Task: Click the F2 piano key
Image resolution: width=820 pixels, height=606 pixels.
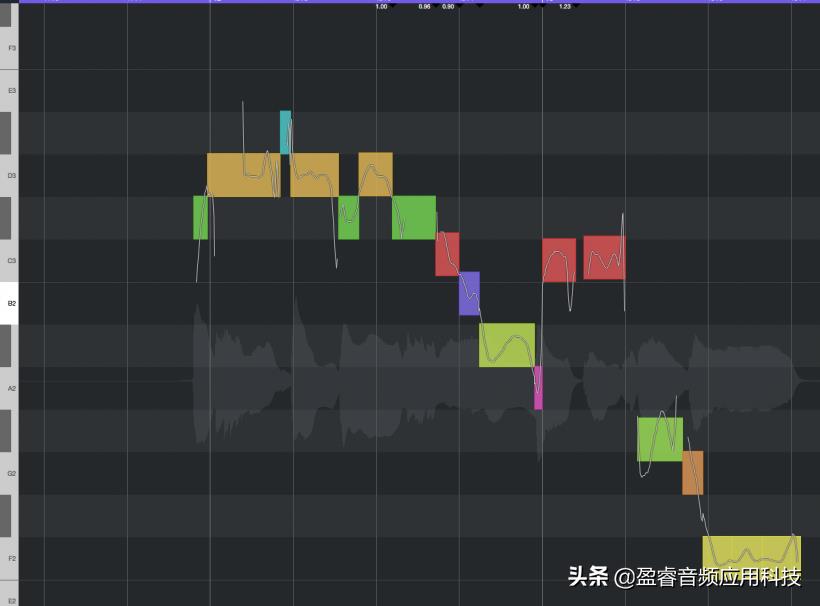Action: pyautogui.click(x=9, y=558)
